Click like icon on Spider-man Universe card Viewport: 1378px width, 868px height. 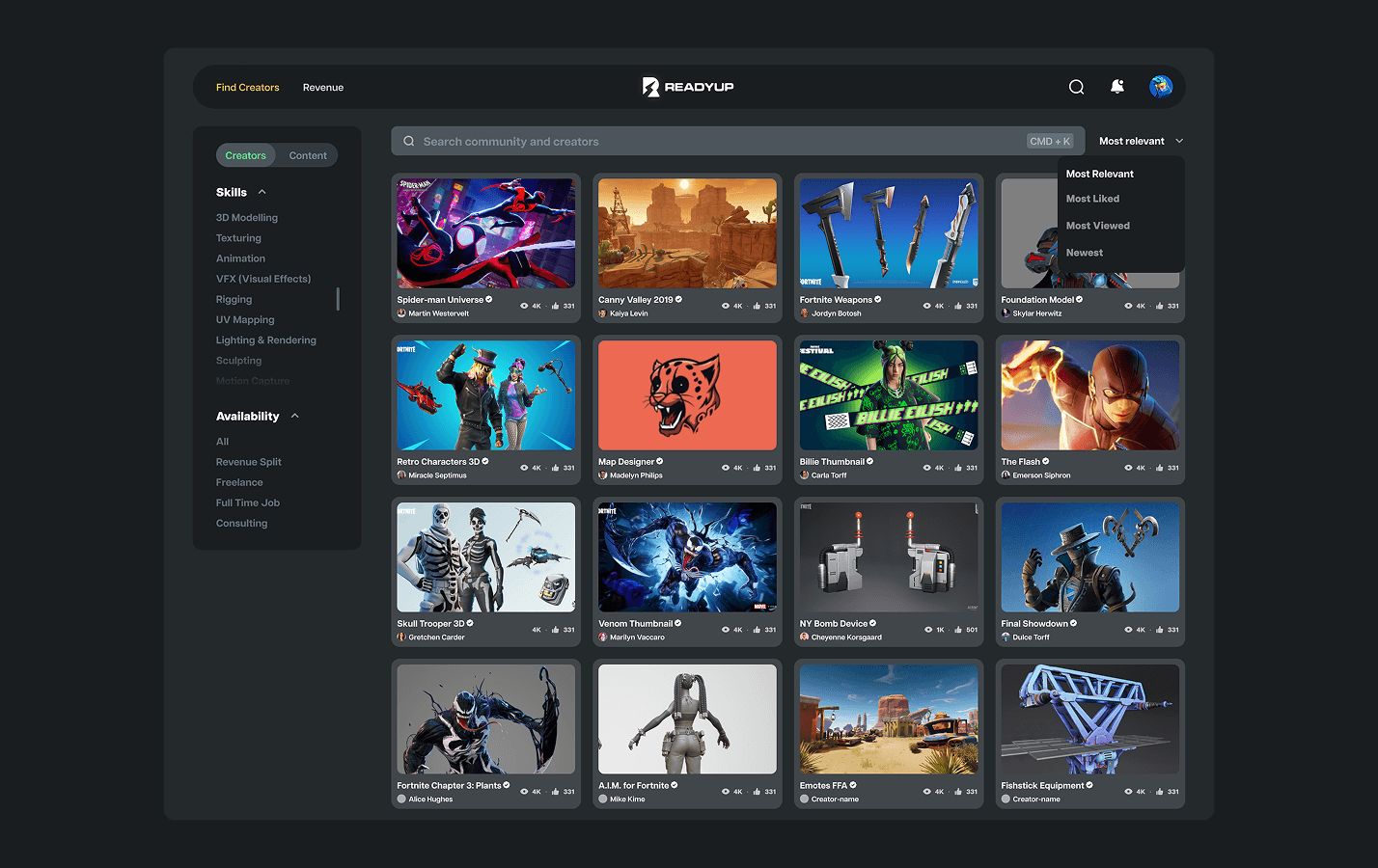[x=556, y=306]
